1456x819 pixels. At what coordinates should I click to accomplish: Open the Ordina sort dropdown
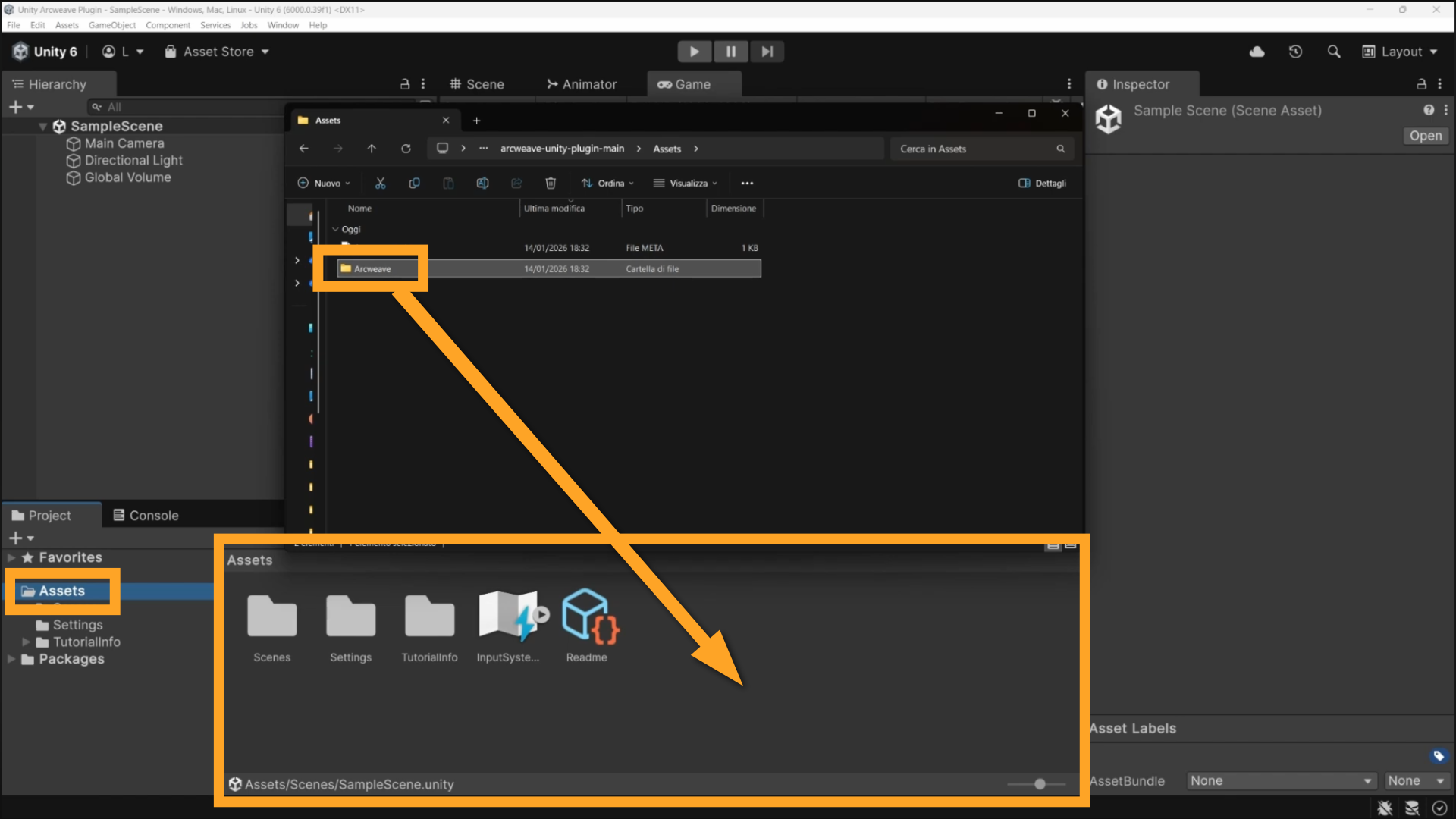pos(607,183)
